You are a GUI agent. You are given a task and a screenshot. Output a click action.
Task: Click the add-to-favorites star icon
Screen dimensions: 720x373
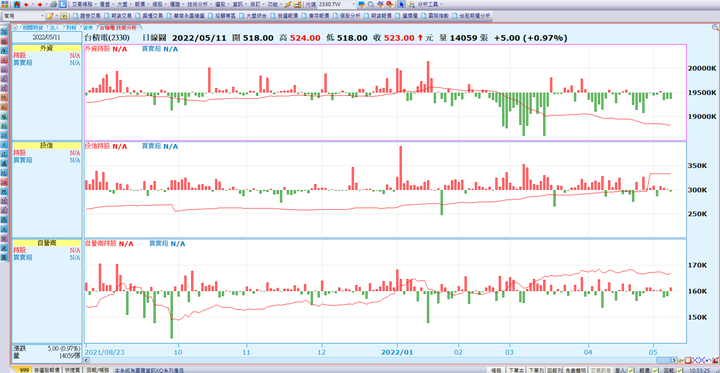click(63, 16)
